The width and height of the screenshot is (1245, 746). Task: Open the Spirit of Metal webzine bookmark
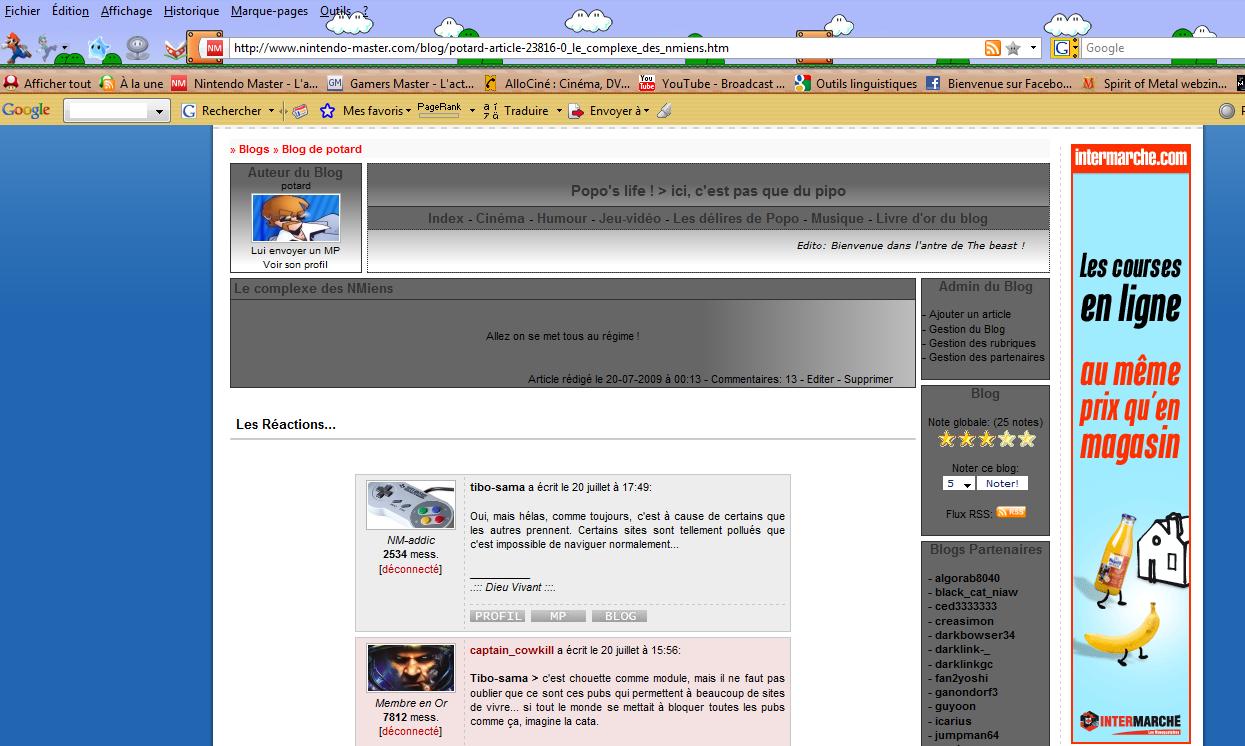1154,84
